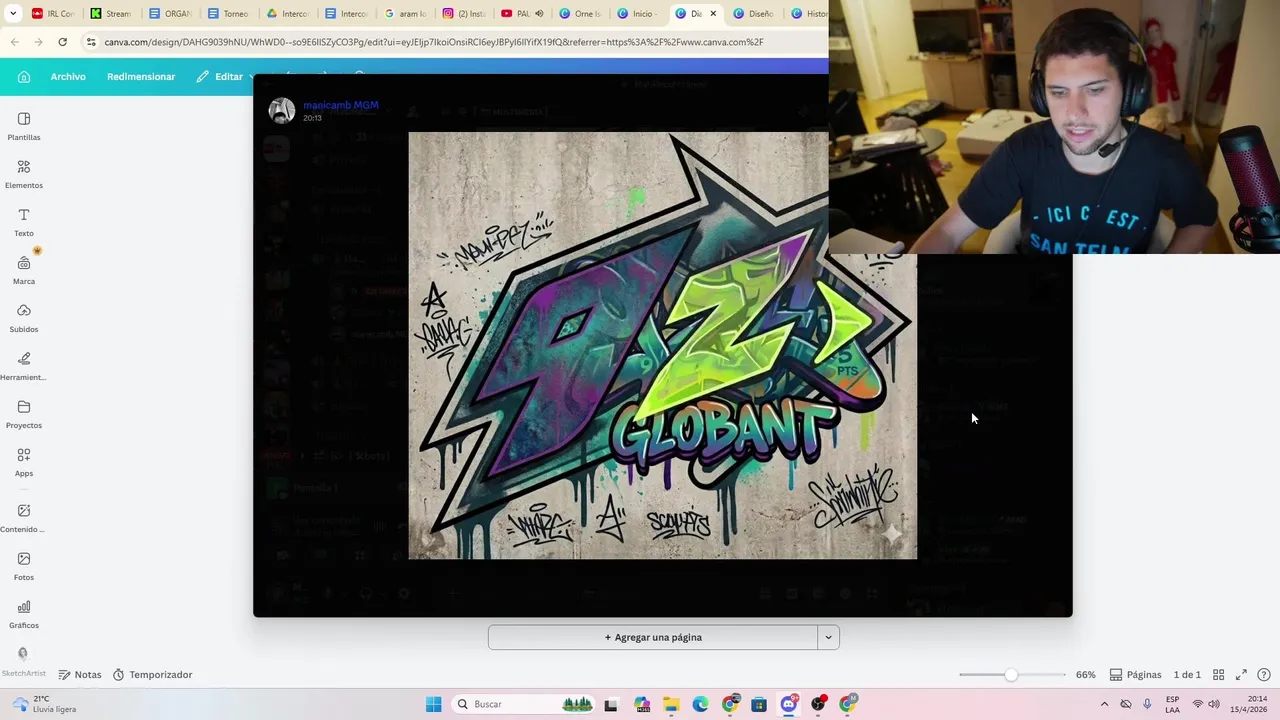Expand the Editar mode dropdown
Screen dimensions: 1280x720
pos(226,77)
